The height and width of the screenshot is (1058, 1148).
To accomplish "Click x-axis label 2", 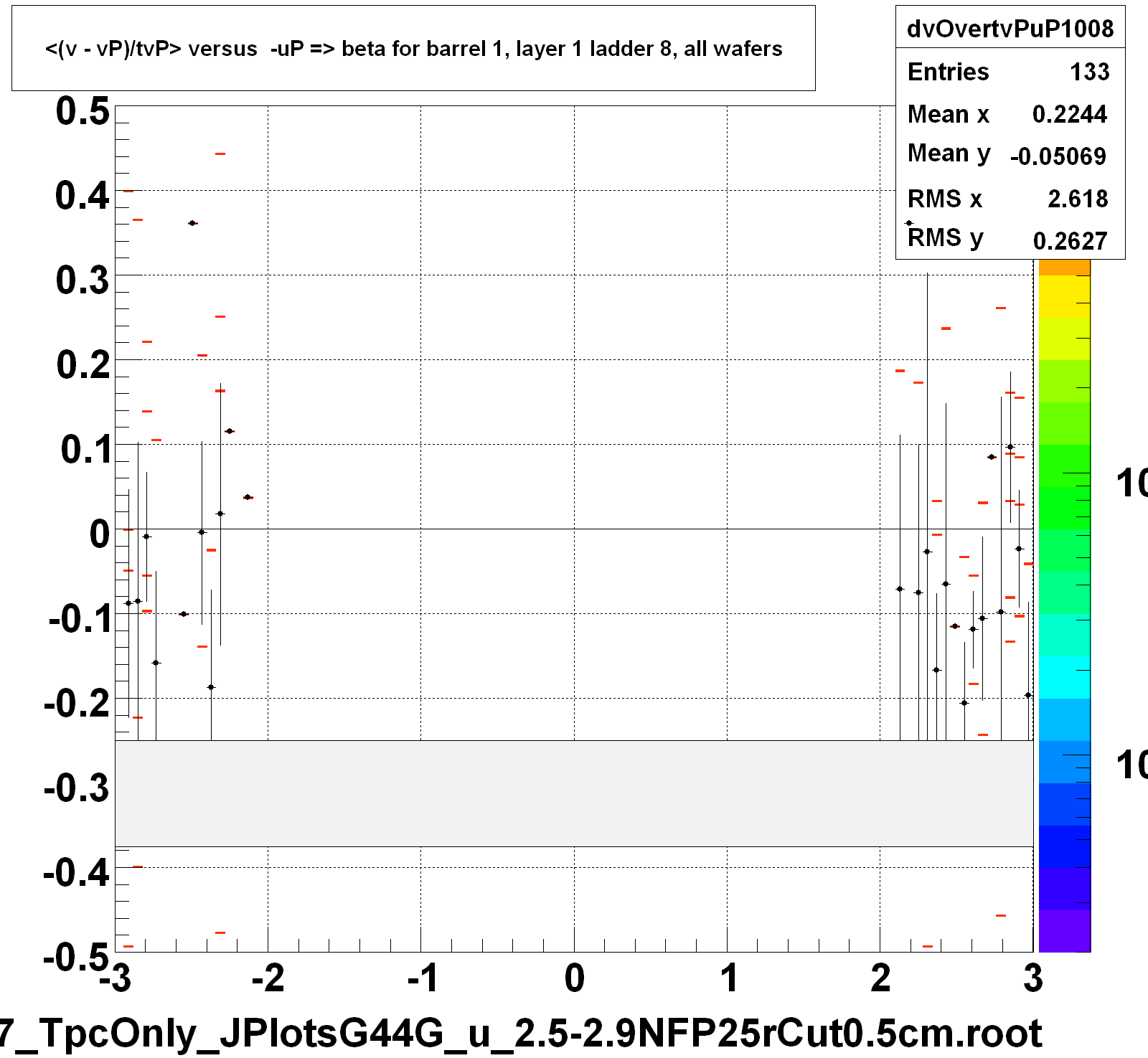I will (881, 978).
